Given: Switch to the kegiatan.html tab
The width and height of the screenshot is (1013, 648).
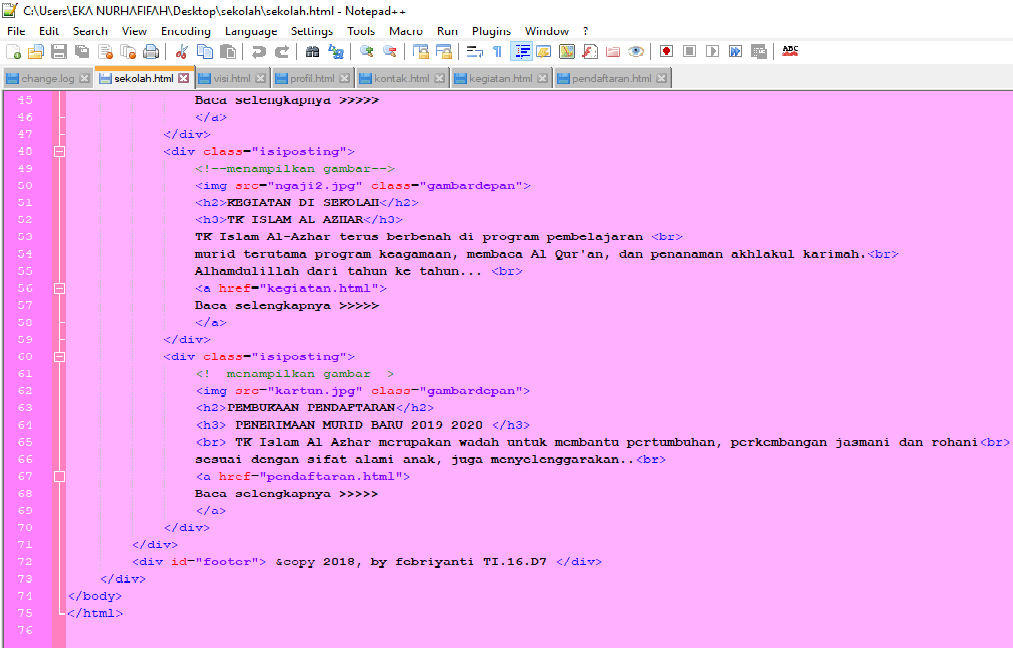Looking at the screenshot, I should pos(500,77).
